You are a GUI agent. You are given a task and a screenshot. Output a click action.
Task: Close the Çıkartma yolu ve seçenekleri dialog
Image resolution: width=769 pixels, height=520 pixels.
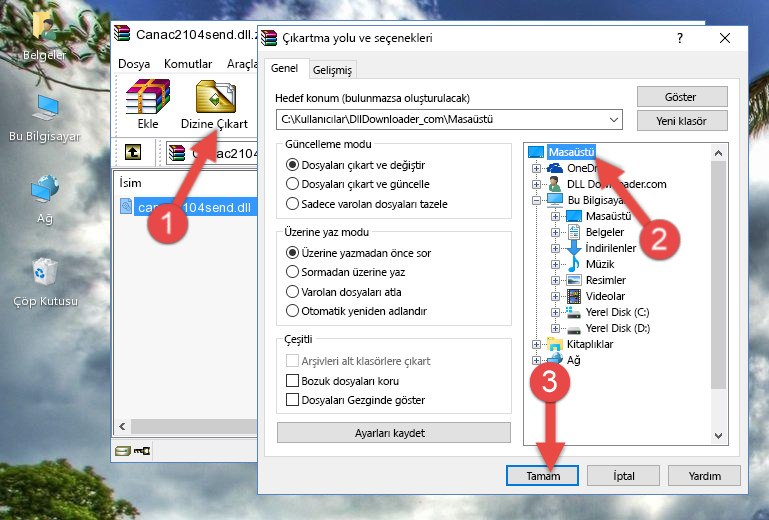[725, 38]
